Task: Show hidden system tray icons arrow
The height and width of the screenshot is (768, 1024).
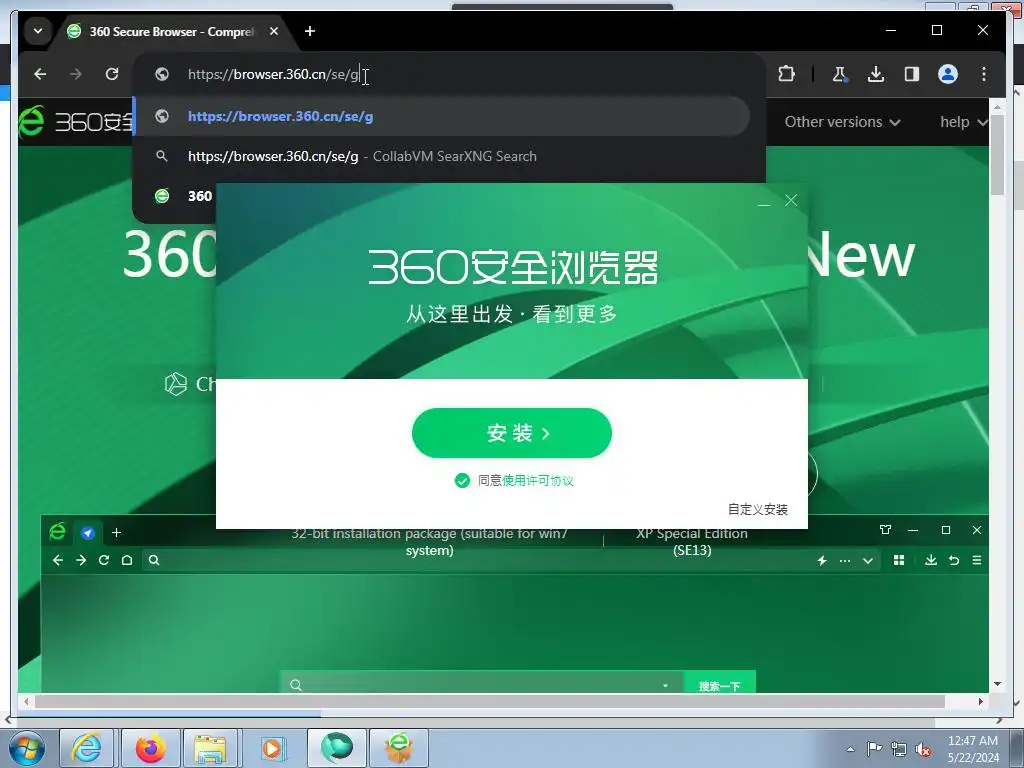Action: point(850,749)
